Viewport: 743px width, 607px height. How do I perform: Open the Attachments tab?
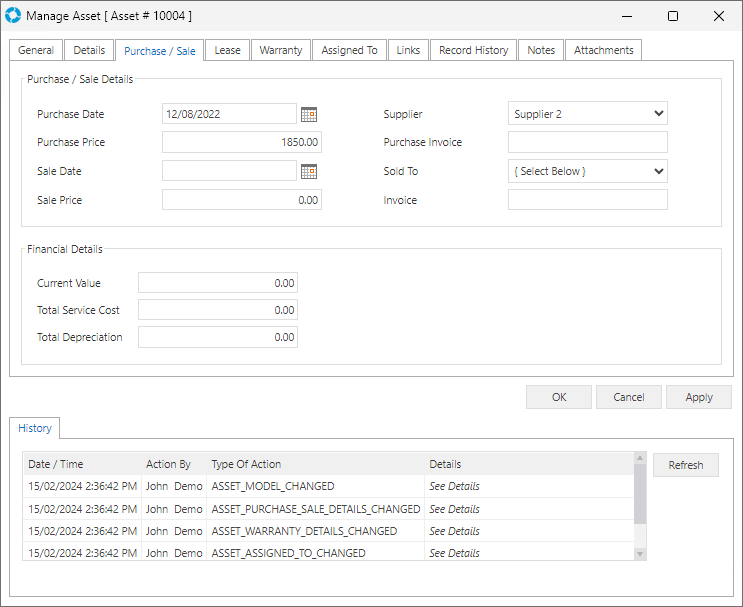603,50
